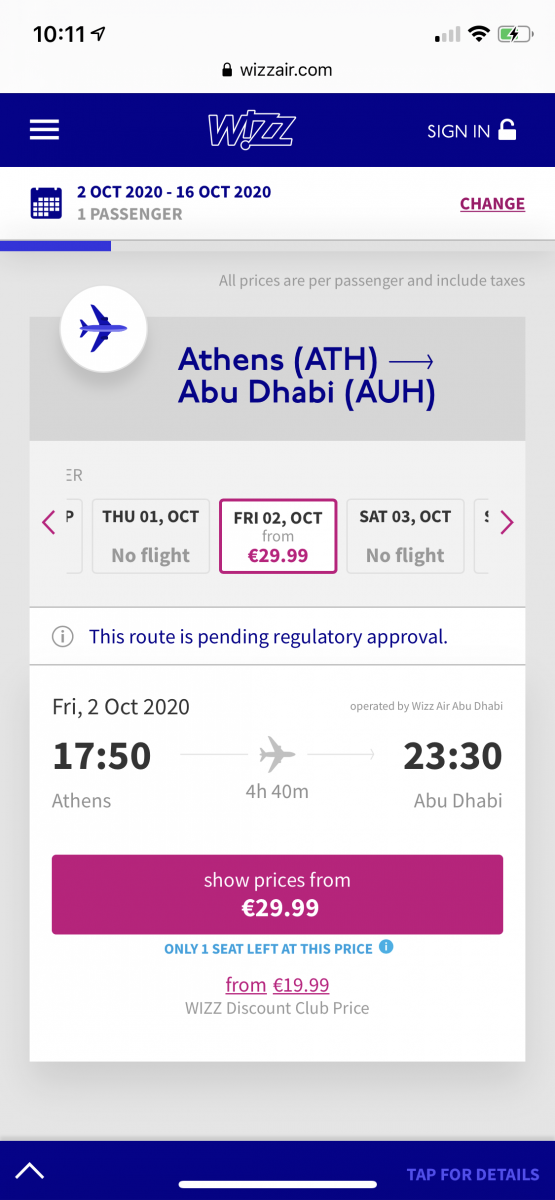The image size is (555, 1200).
Task: Select the FRI 02, OCT date tab
Action: click(x=278, y=536)
